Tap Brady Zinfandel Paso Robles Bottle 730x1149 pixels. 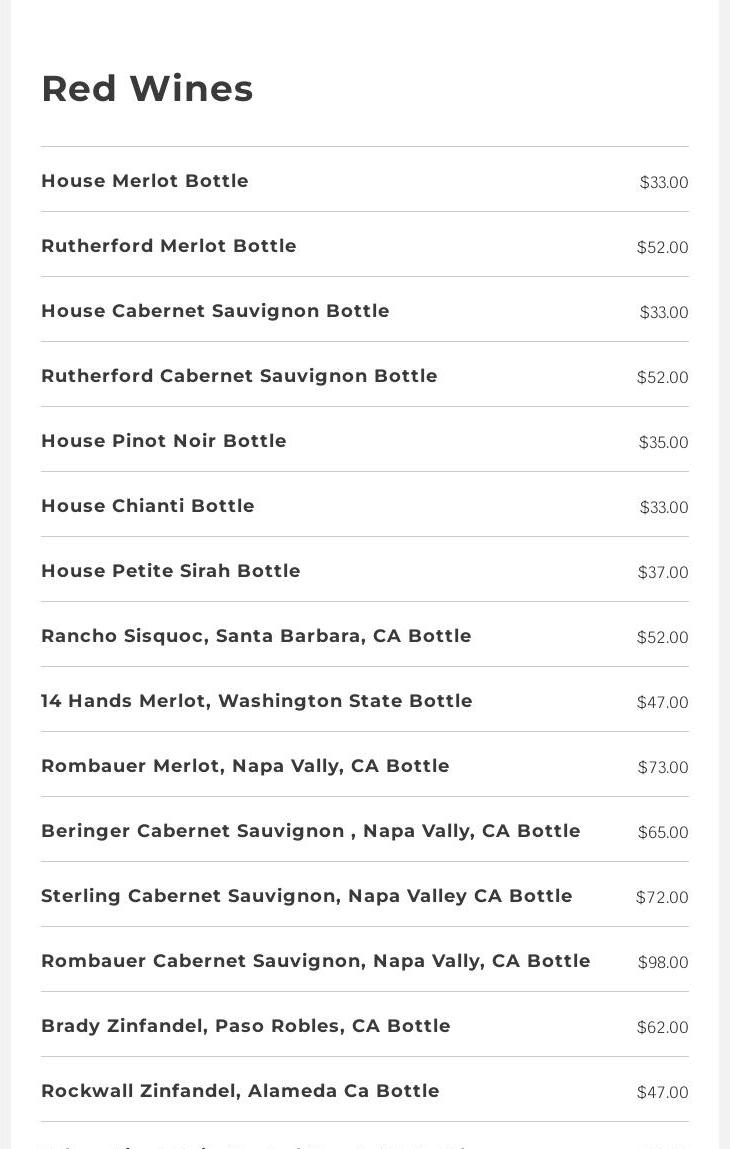pyautogui.click(x=246, y=1026)
